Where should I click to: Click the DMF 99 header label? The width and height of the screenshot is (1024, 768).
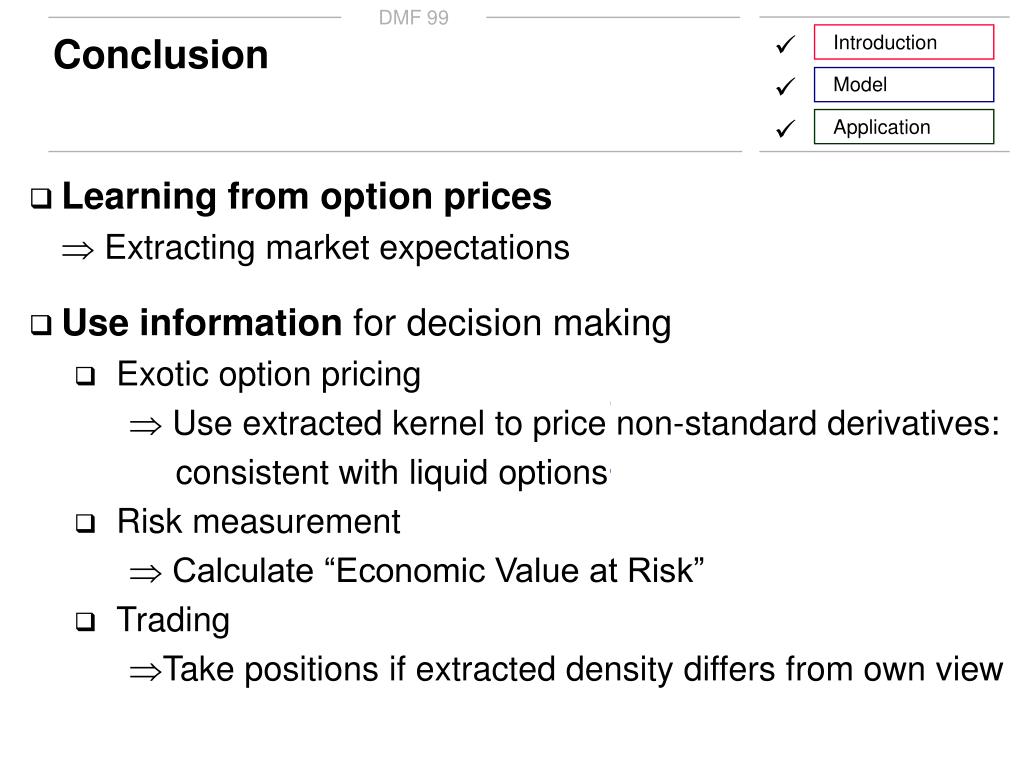click(x=414, y=18)
